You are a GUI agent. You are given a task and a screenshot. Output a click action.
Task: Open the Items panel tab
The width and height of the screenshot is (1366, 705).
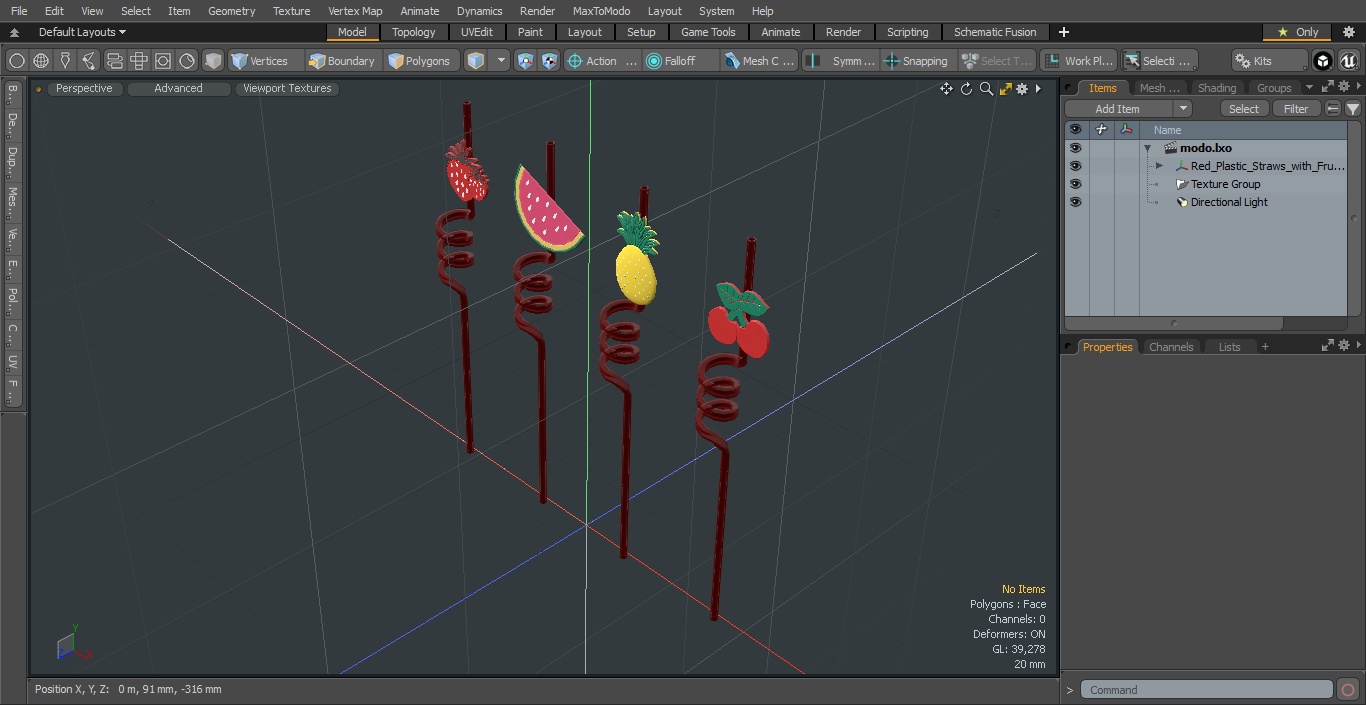coord(1103,88)
